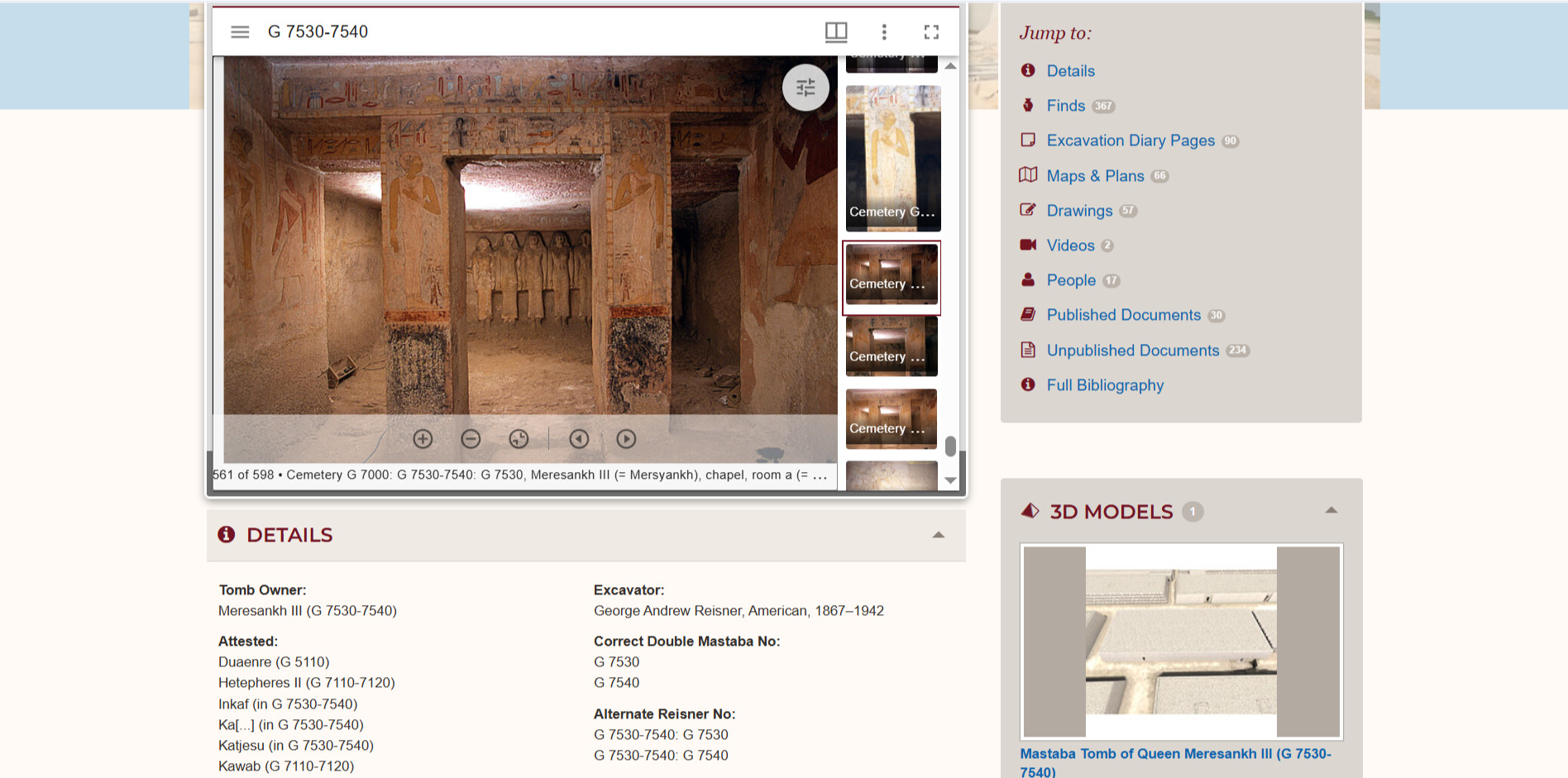This screenshot has width=1568, height=778.
Task: Click 'Duaenre (G 5110)' attested entry
Action: click(x=274, y=662)
